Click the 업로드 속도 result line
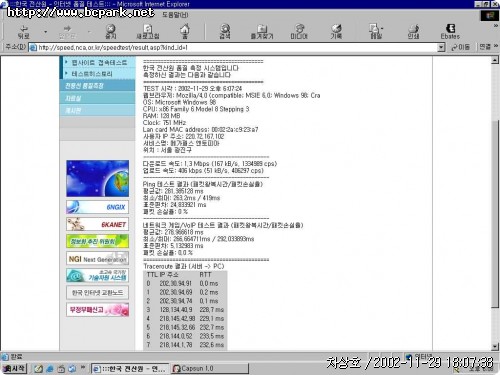Viewport: 500px width, 375px height. (x=203, y=171)
